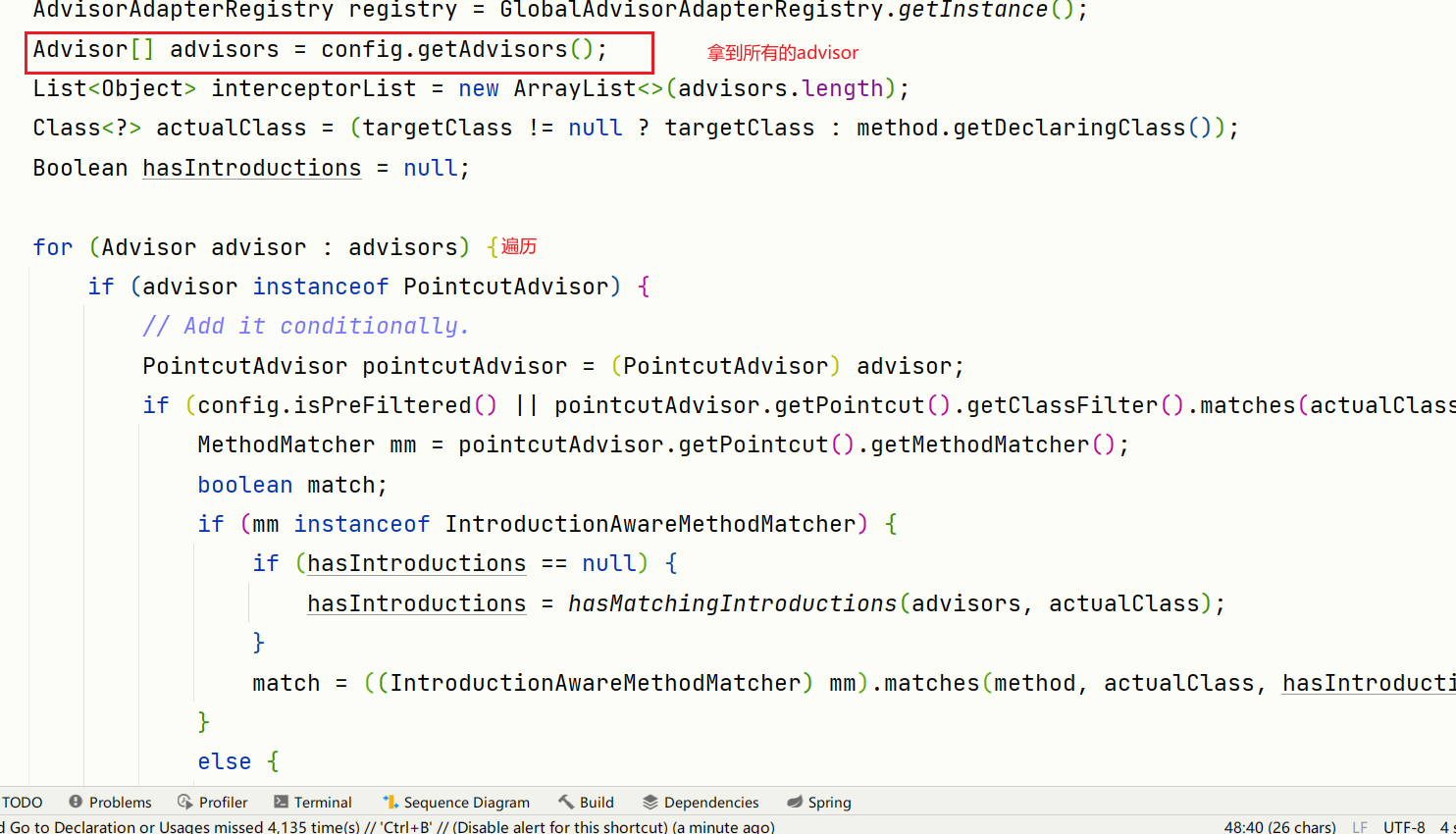Click the 'for' loop keyword
Screen dimensions: 1456x834
pyautogui.click(x=53, y=247)
